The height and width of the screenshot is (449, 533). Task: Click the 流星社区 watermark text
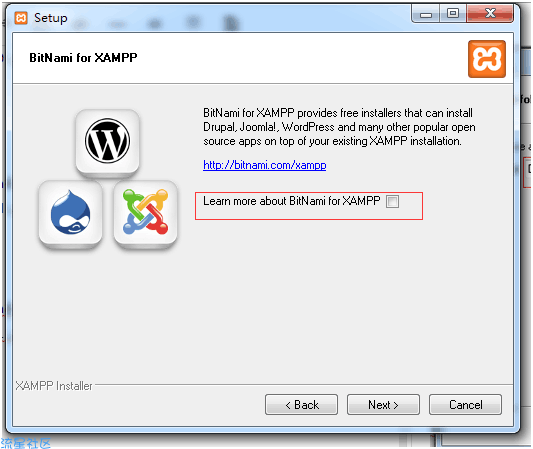click(26, 444)
